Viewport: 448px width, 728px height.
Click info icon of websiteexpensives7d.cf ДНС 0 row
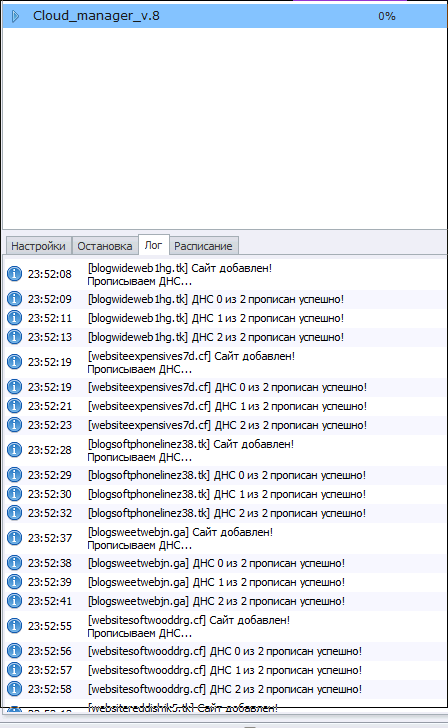tap(14, 386)
